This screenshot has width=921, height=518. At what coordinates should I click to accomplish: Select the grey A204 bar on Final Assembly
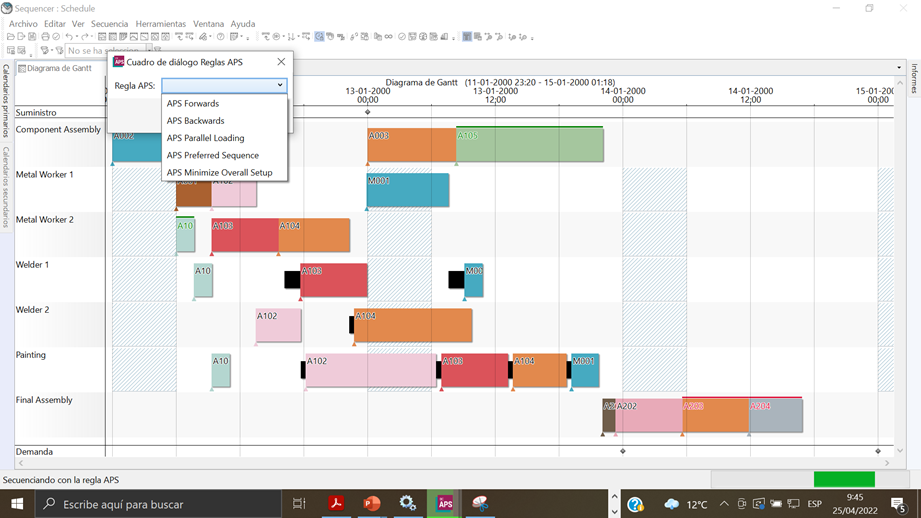(776, 416)
